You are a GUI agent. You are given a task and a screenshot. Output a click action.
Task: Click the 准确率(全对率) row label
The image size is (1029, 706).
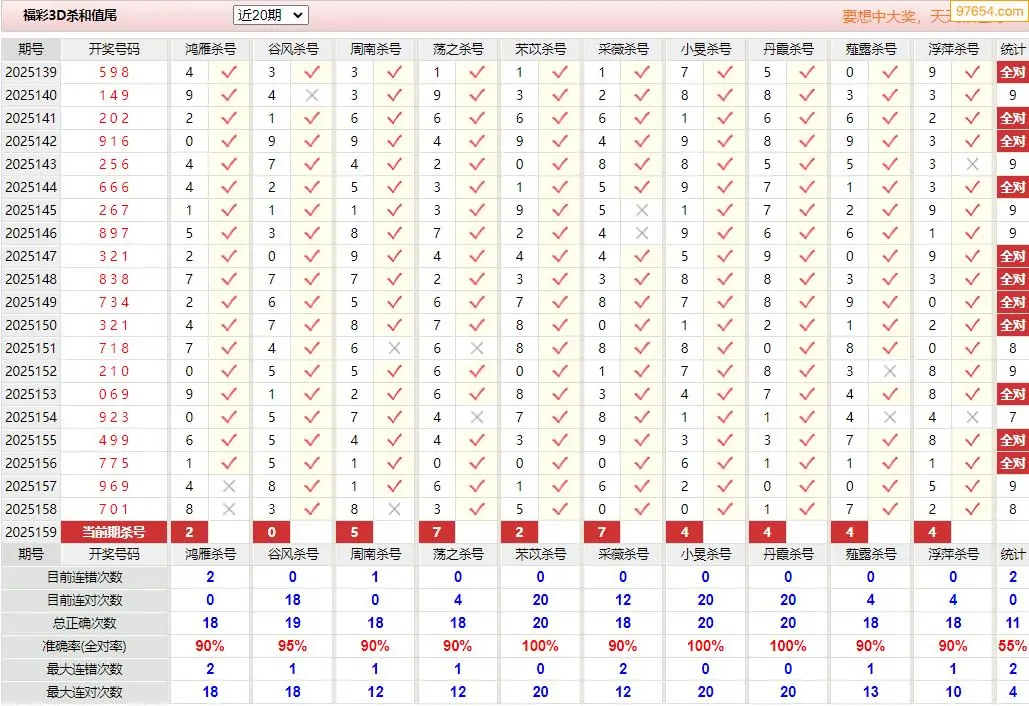click(85, 646)
